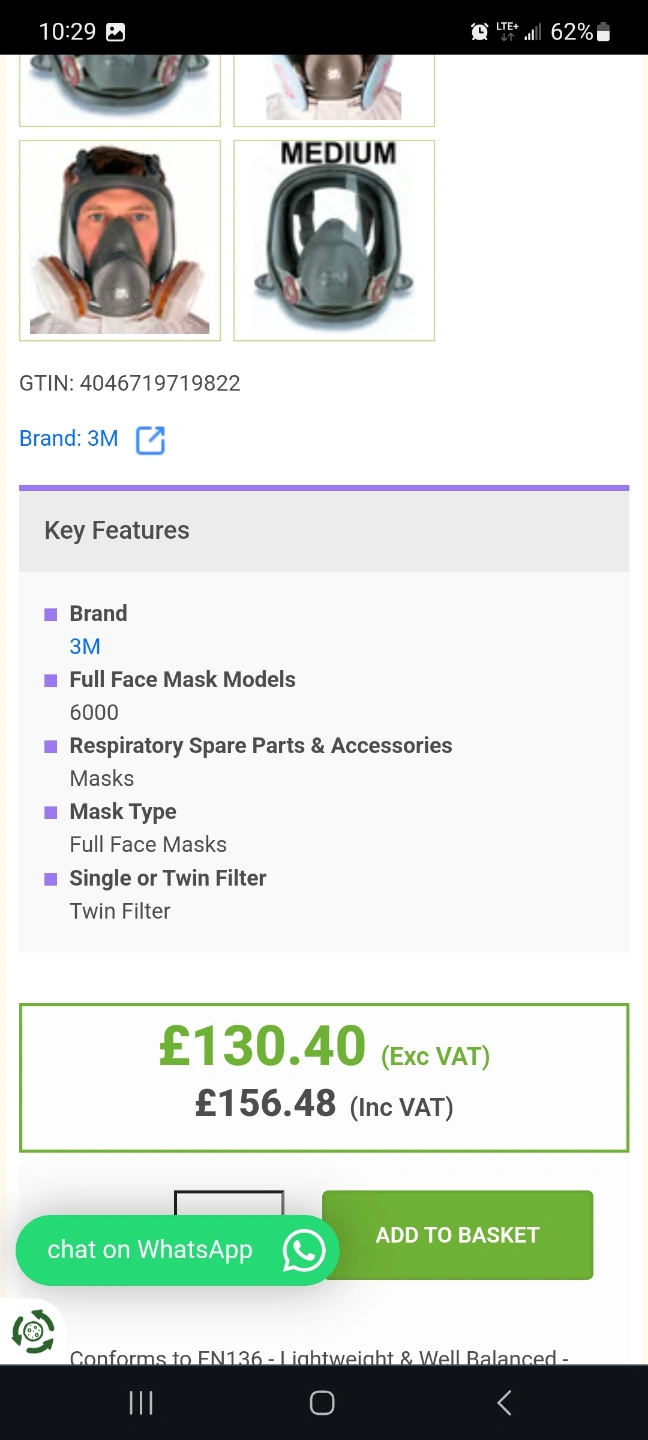The image size is (648, 1440).
Task: Select the top-left mask thumbnail
Action: 120,89
